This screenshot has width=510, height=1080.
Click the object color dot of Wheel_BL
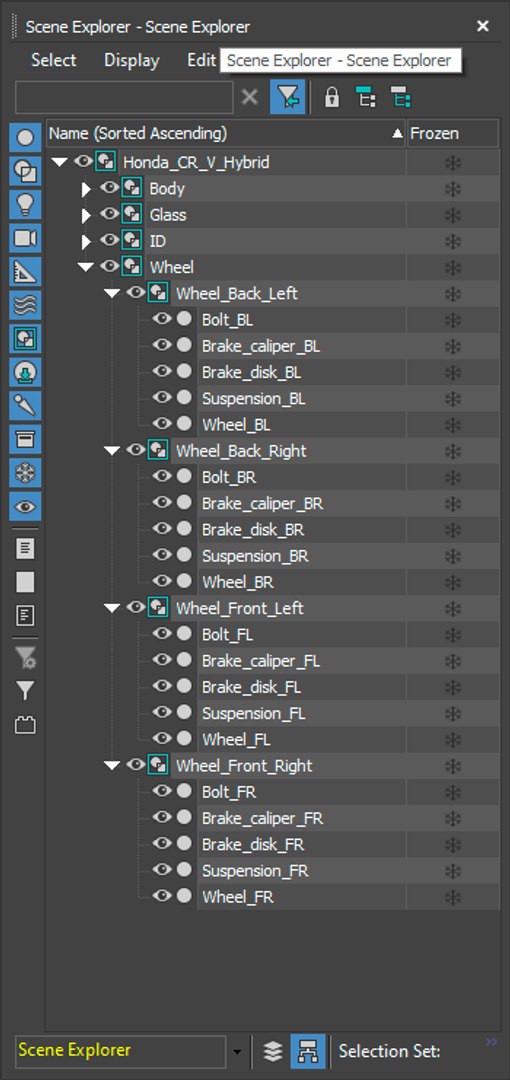(184, 423)
